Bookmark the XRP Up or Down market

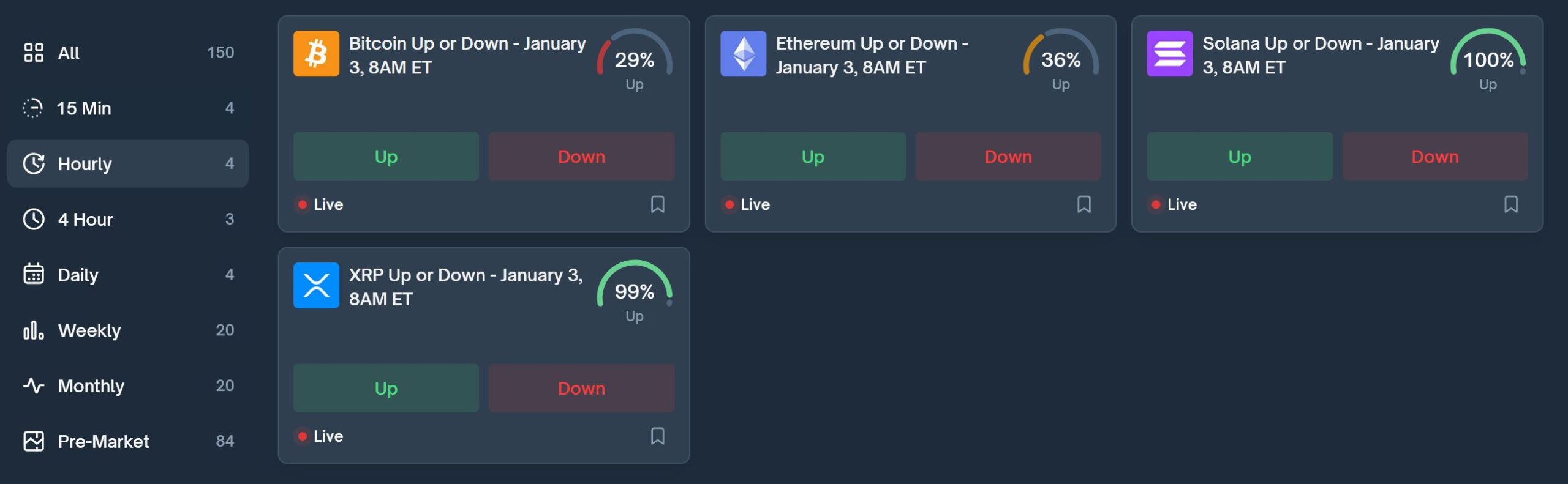point(657,436)
